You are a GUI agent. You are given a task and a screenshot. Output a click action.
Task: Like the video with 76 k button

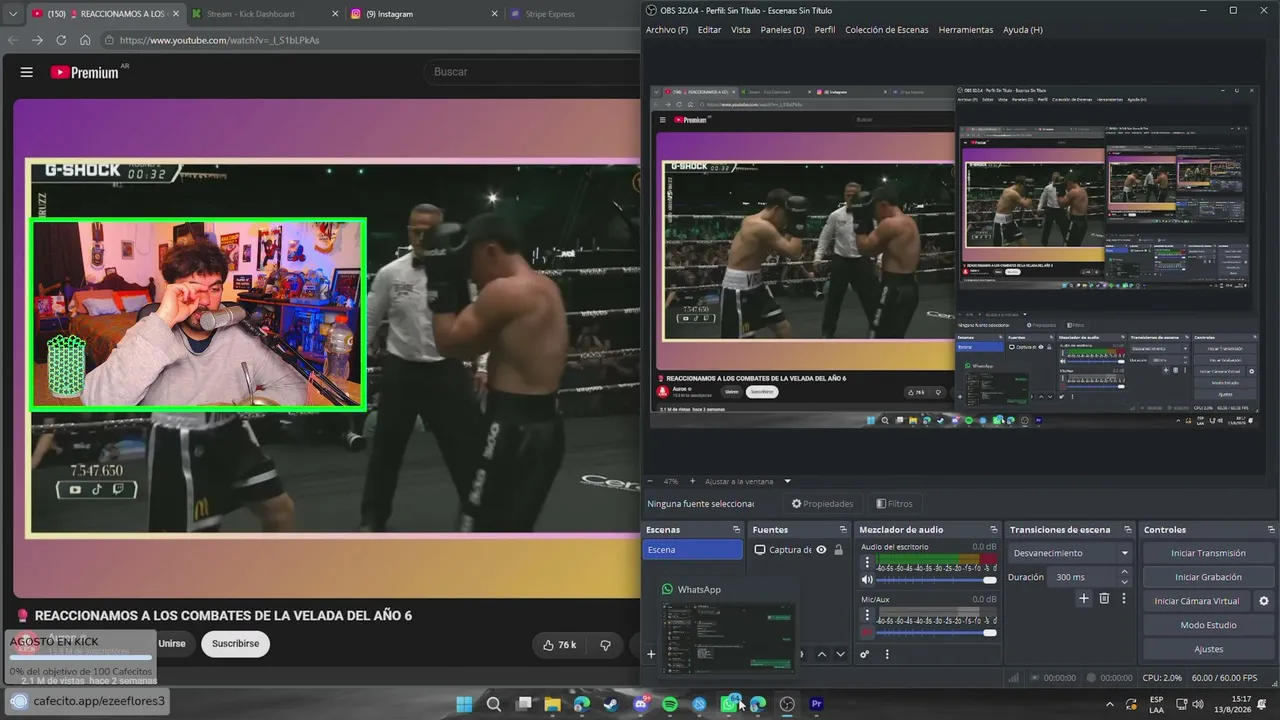pos(560,645)
